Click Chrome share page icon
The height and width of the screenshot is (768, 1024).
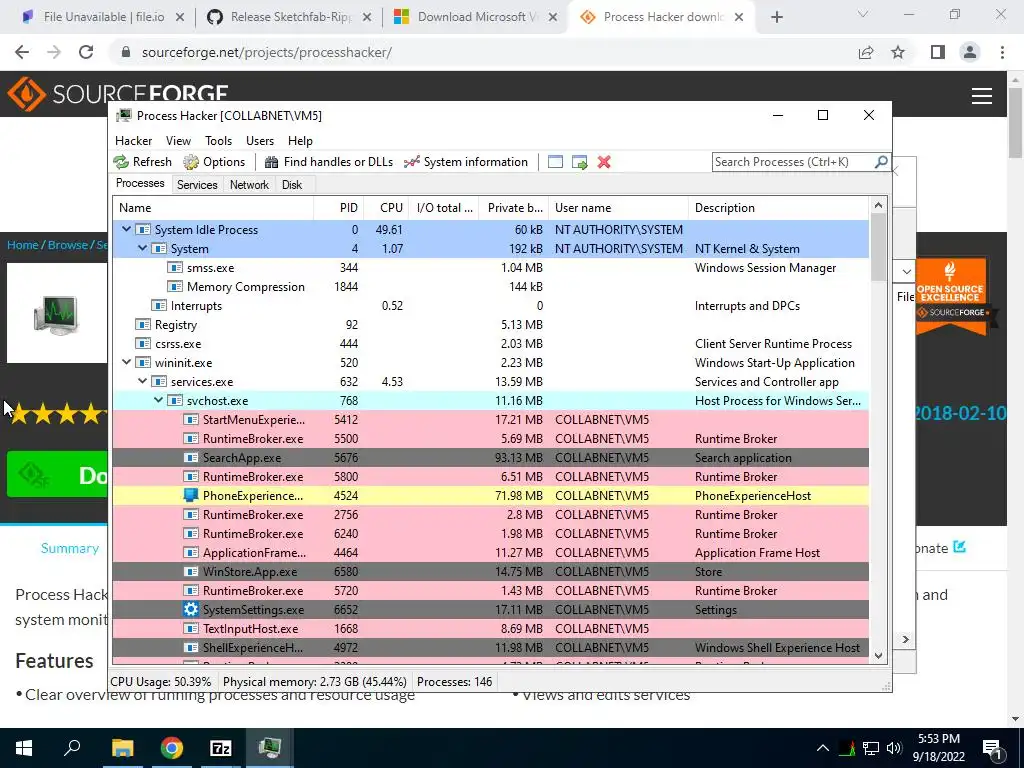[866, 52]
